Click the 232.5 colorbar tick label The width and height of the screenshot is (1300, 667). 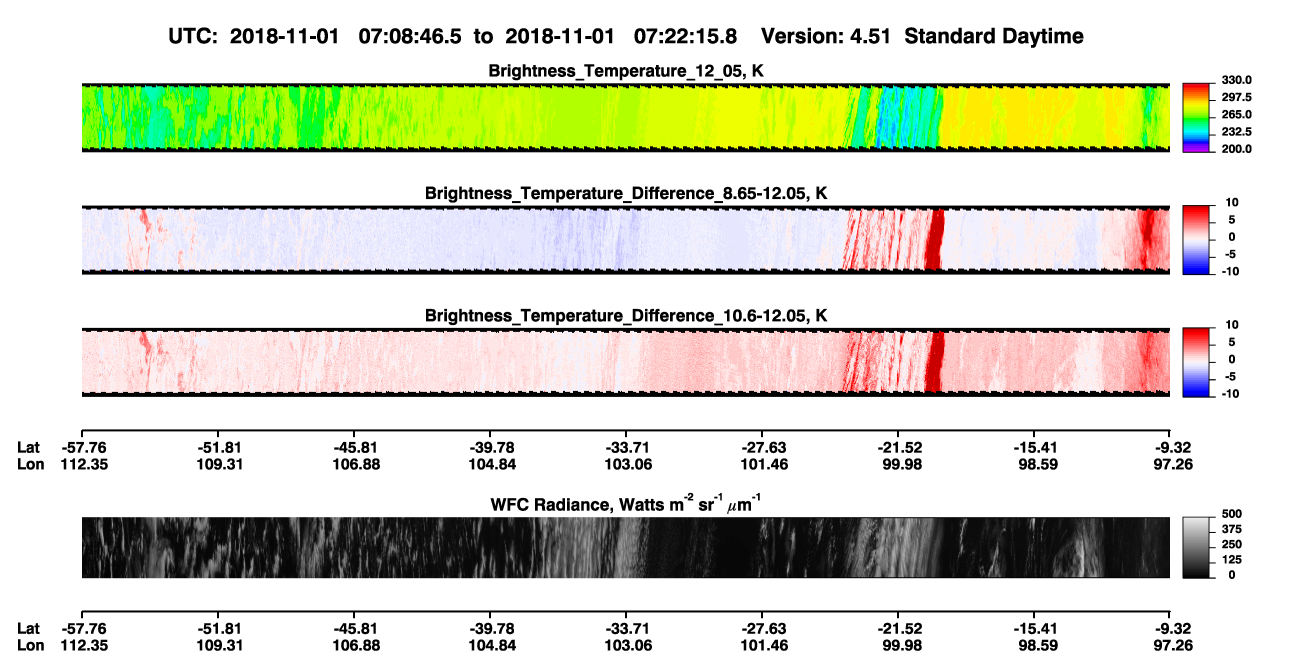(1236, 131)
